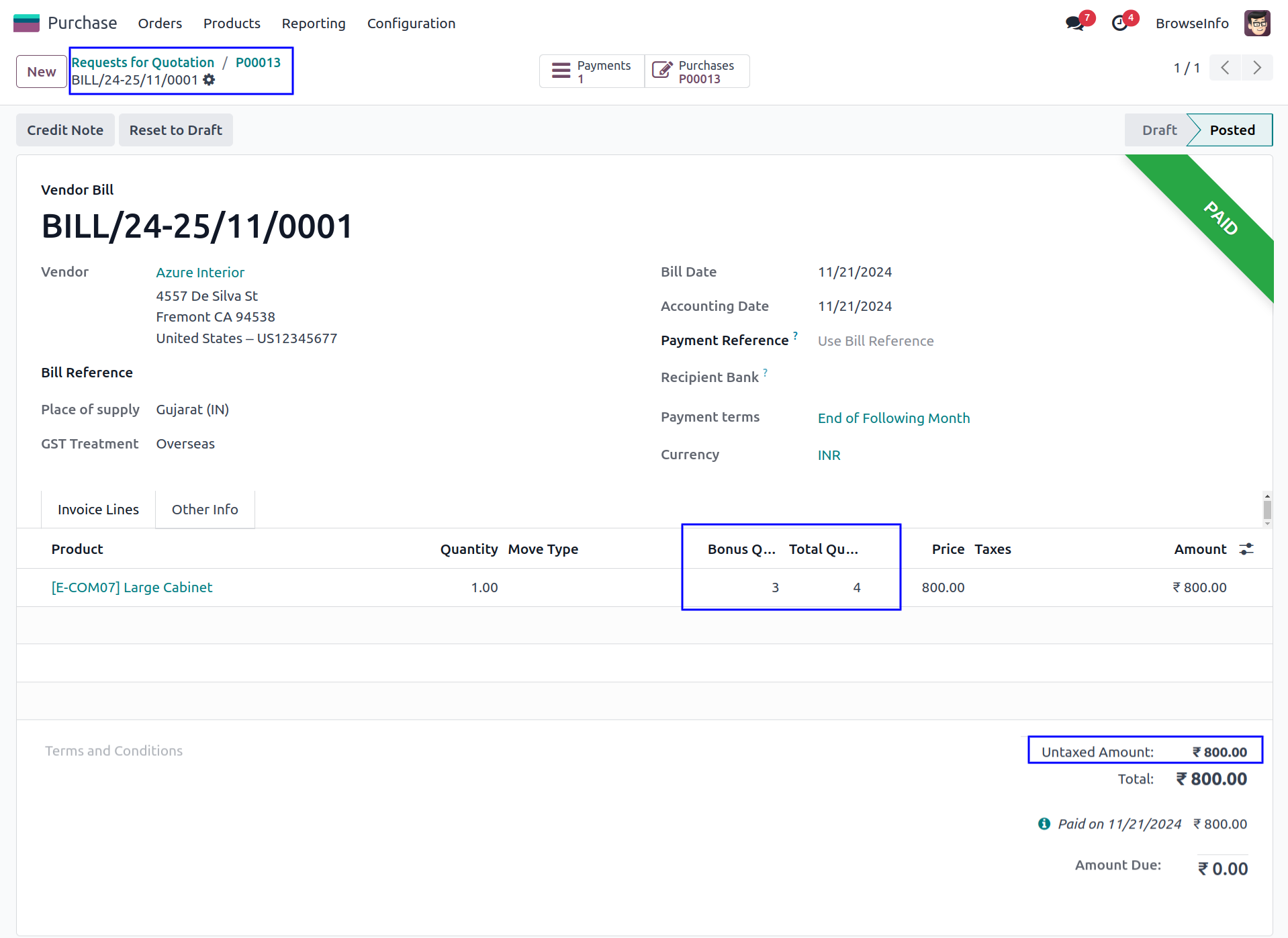This screenshot has width=1288, height=938.
Task: Click the Purchase app logo icon
Action: click(x=26, y=23)
